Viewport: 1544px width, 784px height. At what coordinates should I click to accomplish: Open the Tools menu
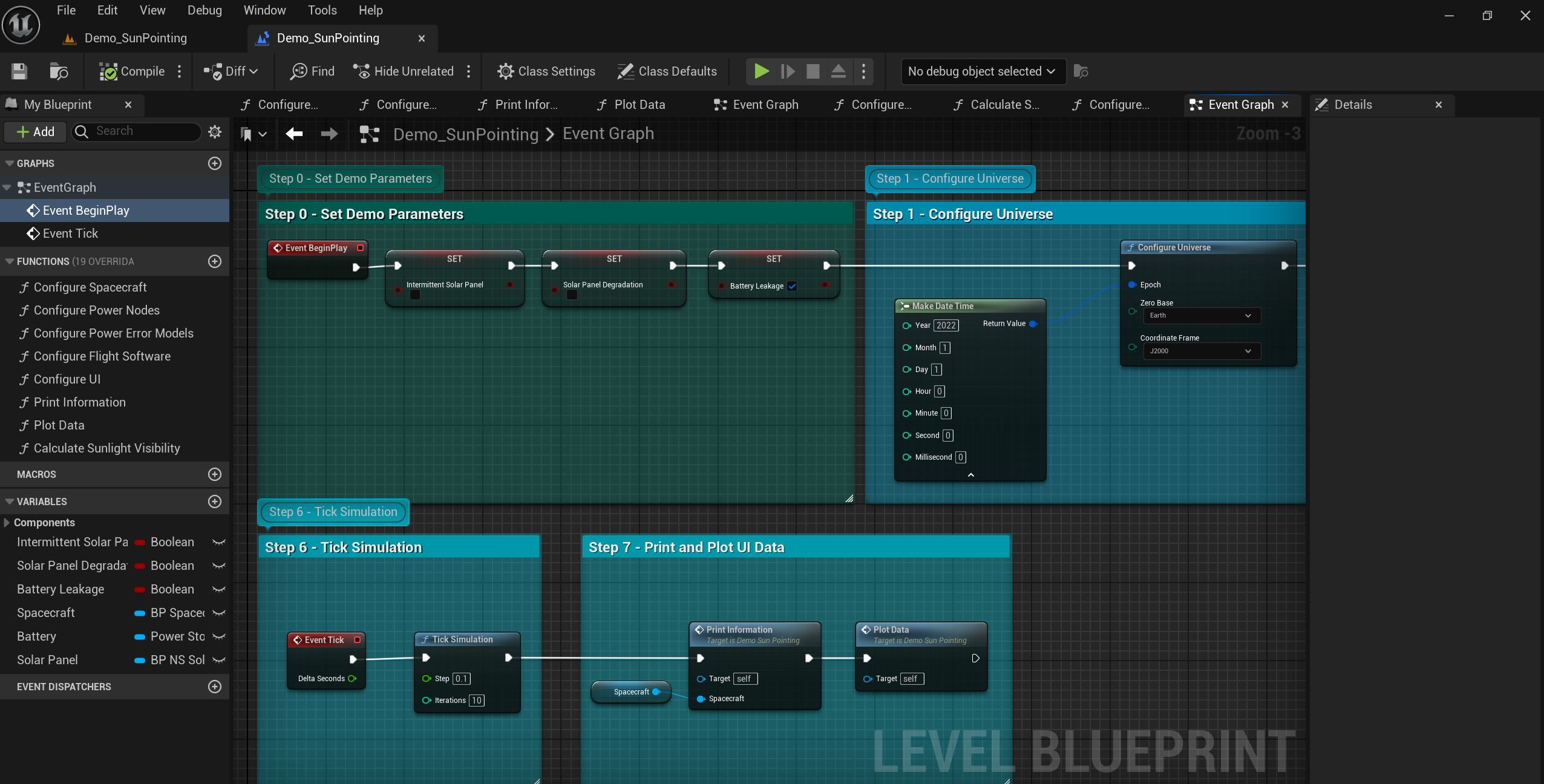coord(322,10)
